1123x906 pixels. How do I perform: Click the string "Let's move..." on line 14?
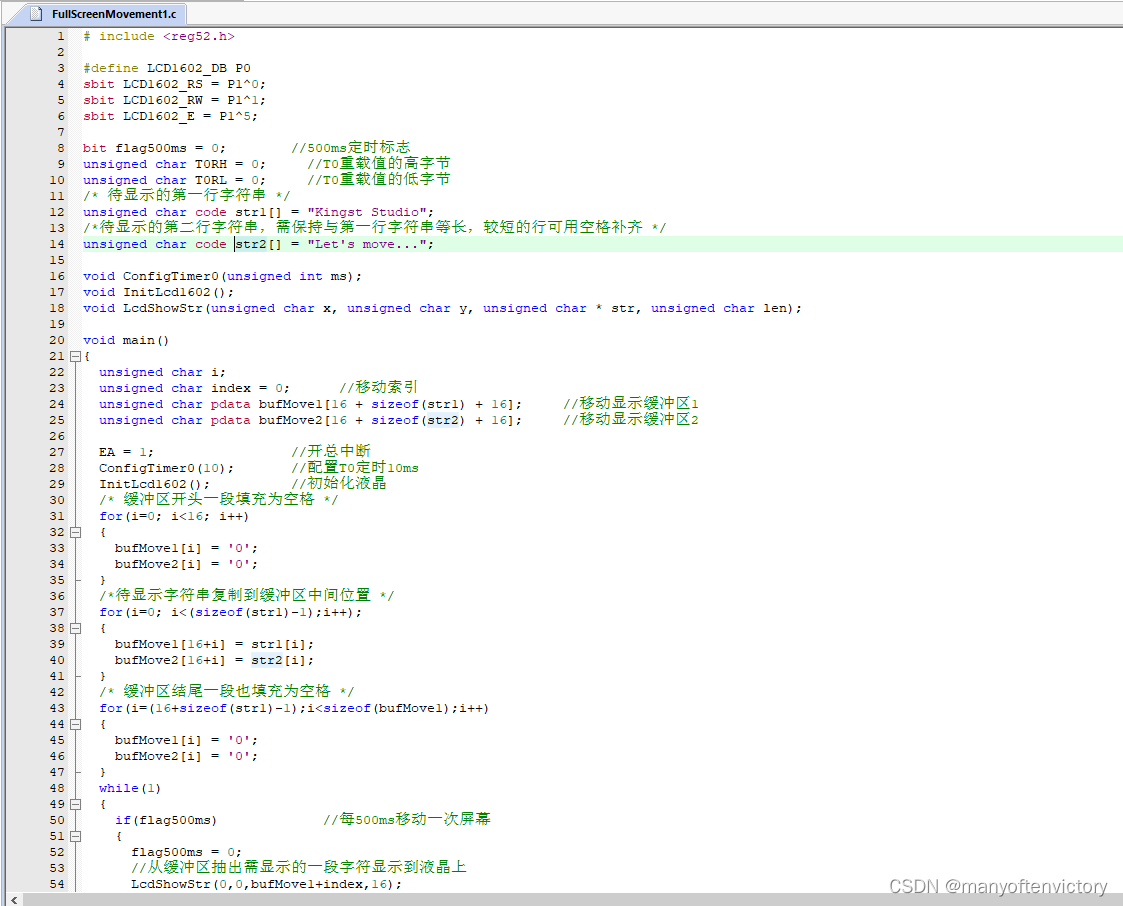(367, 244)
